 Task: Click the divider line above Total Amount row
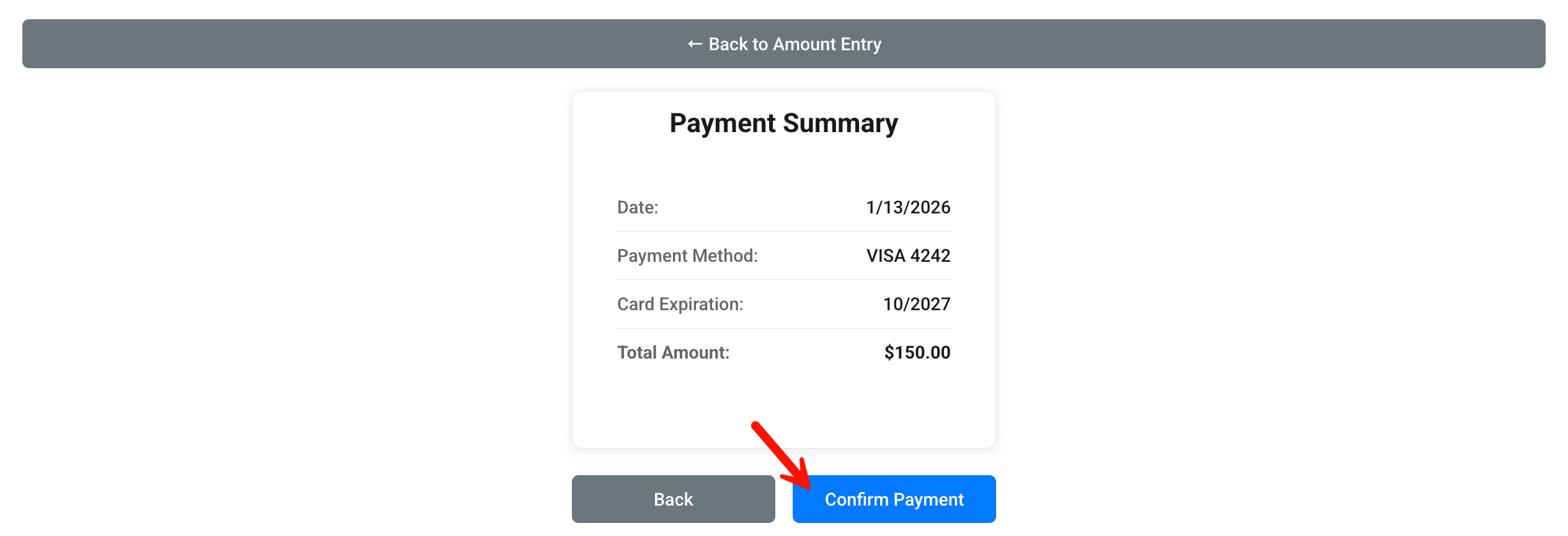coord(783,328)
